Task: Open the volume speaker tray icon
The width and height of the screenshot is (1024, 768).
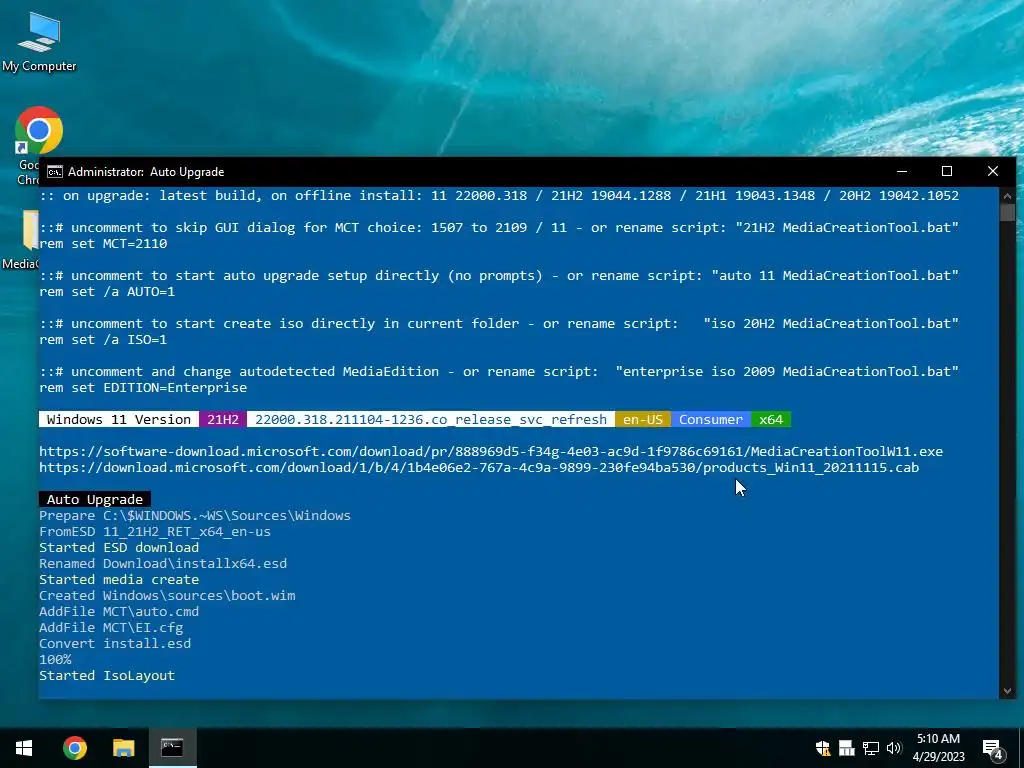Action: [894, 748]
